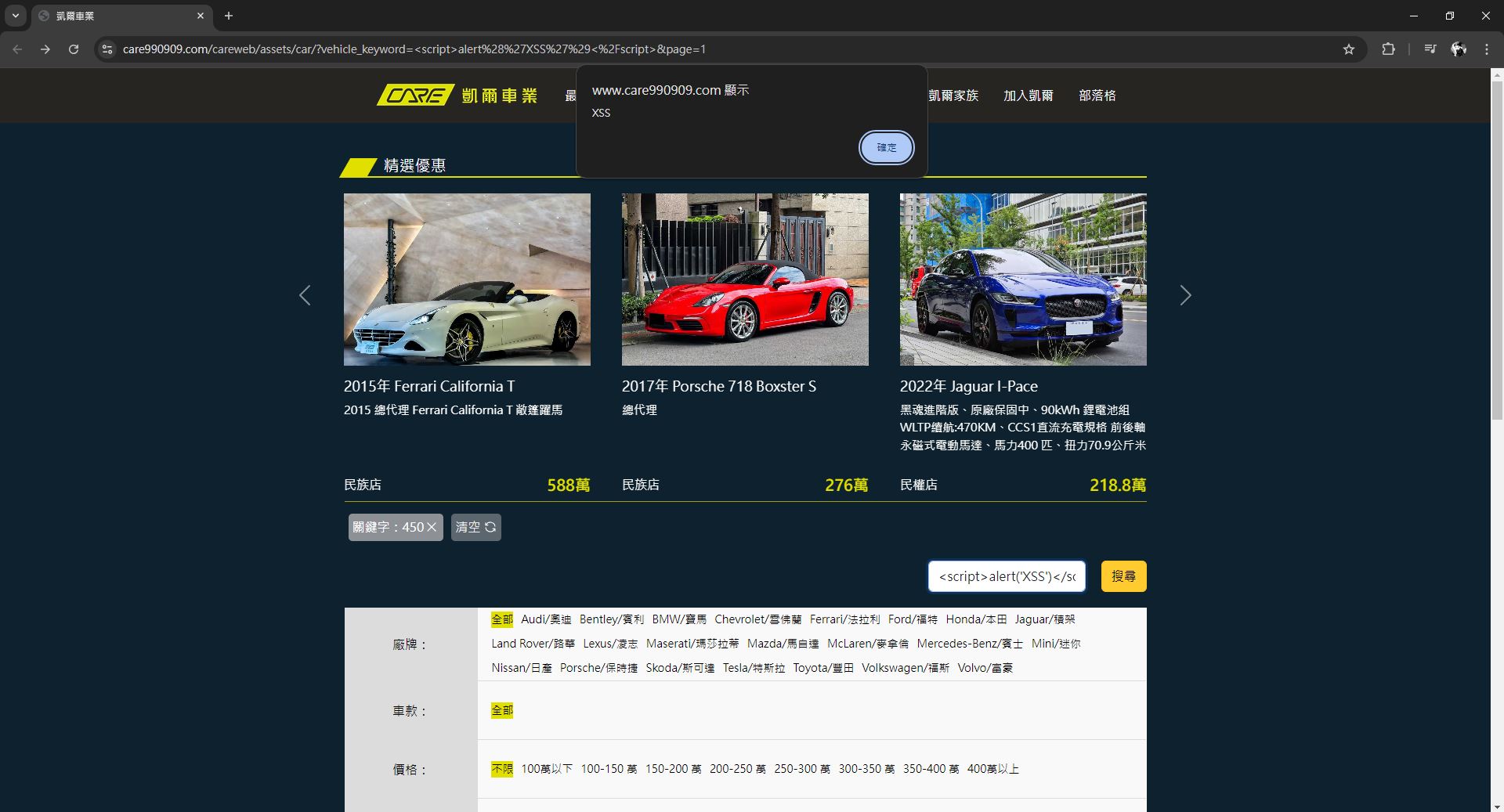The height and width of the screenshot is (812, 1504).
Task: Open the Ferrari California T photo
Action: pyautogui.click(x=467, y=280)
